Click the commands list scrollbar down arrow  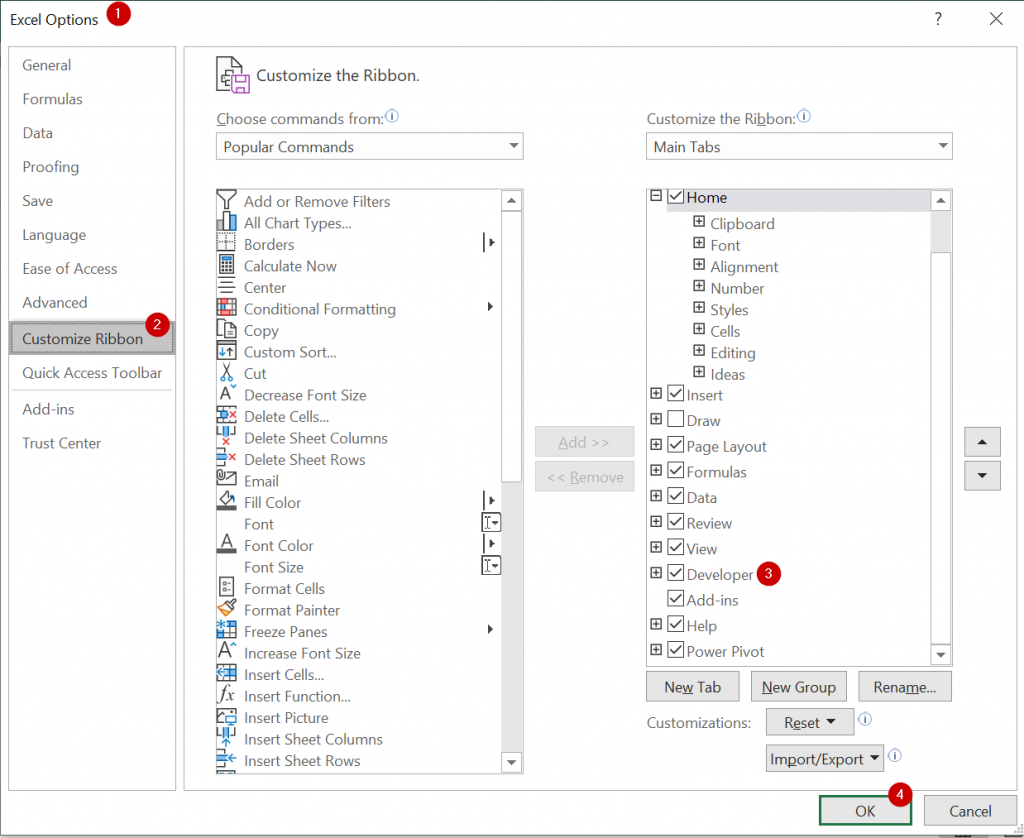click(x=511, y=762)
